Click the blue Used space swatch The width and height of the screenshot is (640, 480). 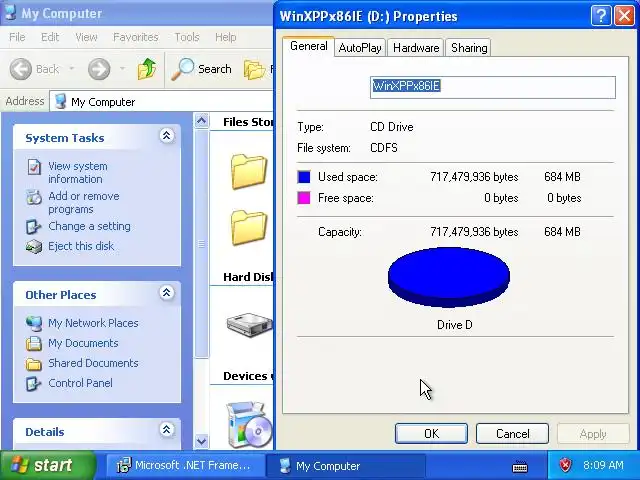(x=304, y=177)
